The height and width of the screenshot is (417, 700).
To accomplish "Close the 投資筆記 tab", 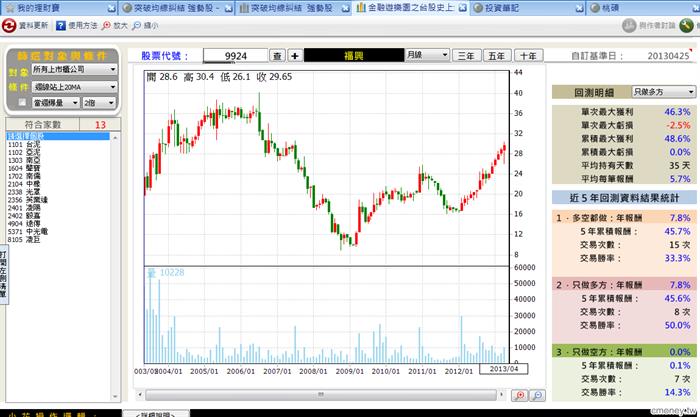I will pos(579,8).
